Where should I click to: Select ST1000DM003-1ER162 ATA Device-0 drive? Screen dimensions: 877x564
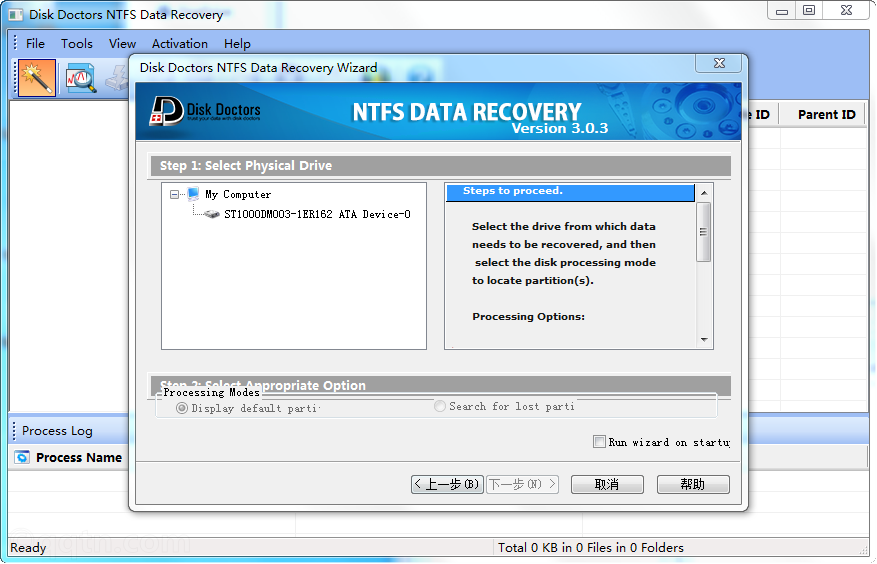coord(316,214)
